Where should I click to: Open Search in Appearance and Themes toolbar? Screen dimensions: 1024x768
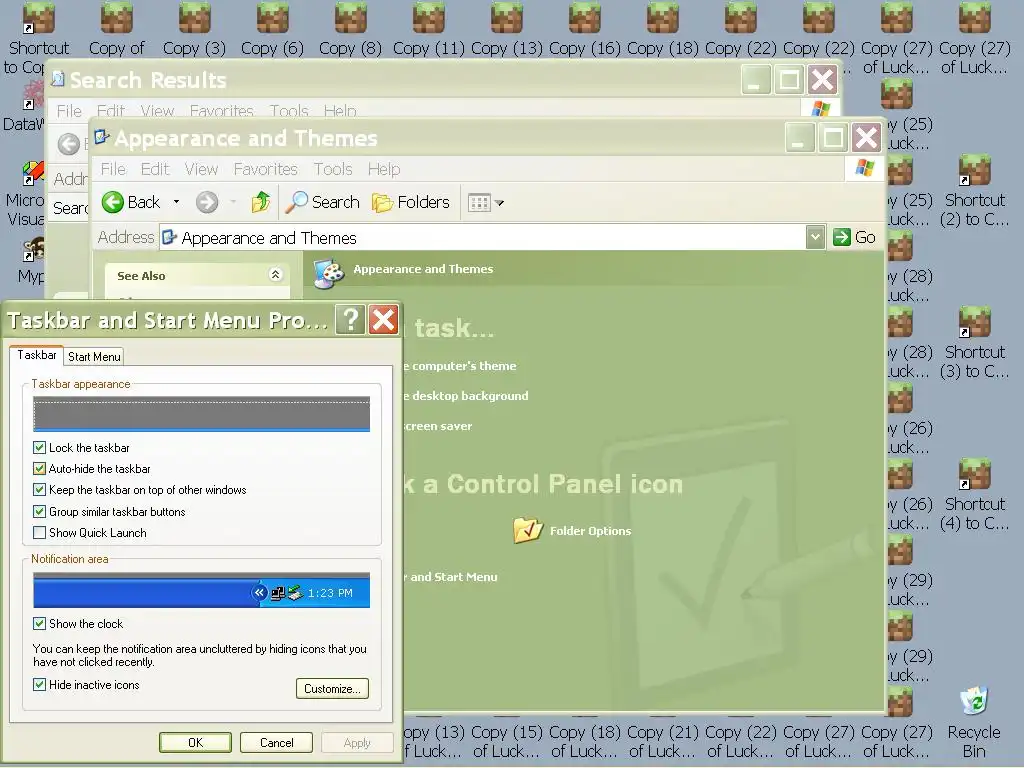click(323, 202)
